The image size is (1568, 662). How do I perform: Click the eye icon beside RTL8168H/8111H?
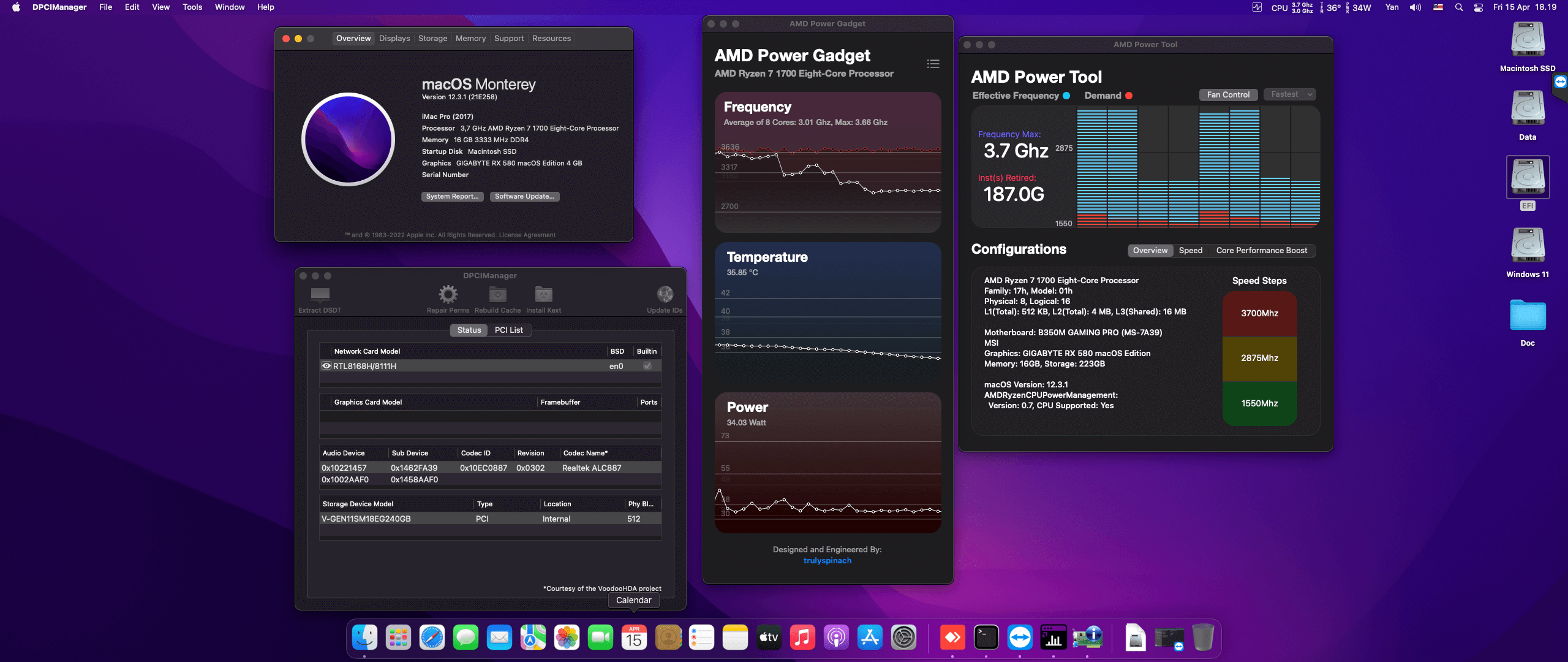326,366
